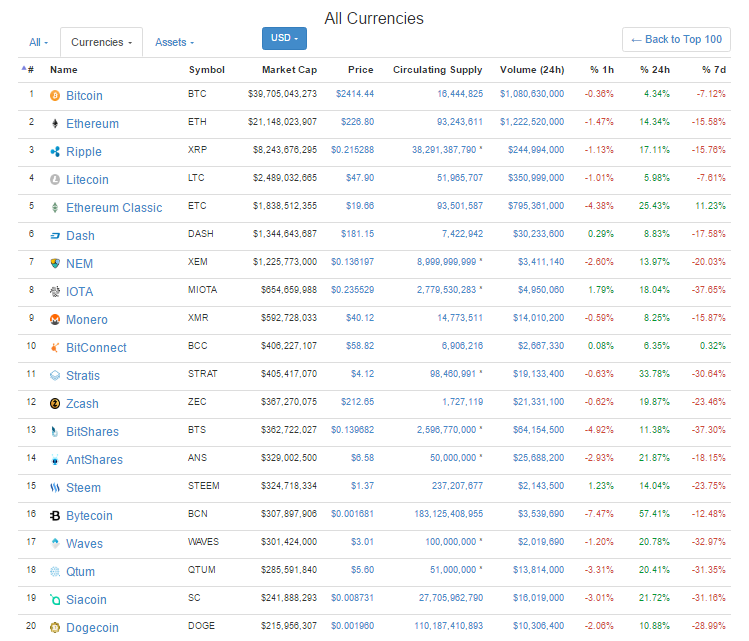Screen dimensions: 749x641
Task: Click Bitcoin market cap $39,705,043,273
Action: pyautogui.click(x=282, y=94)
